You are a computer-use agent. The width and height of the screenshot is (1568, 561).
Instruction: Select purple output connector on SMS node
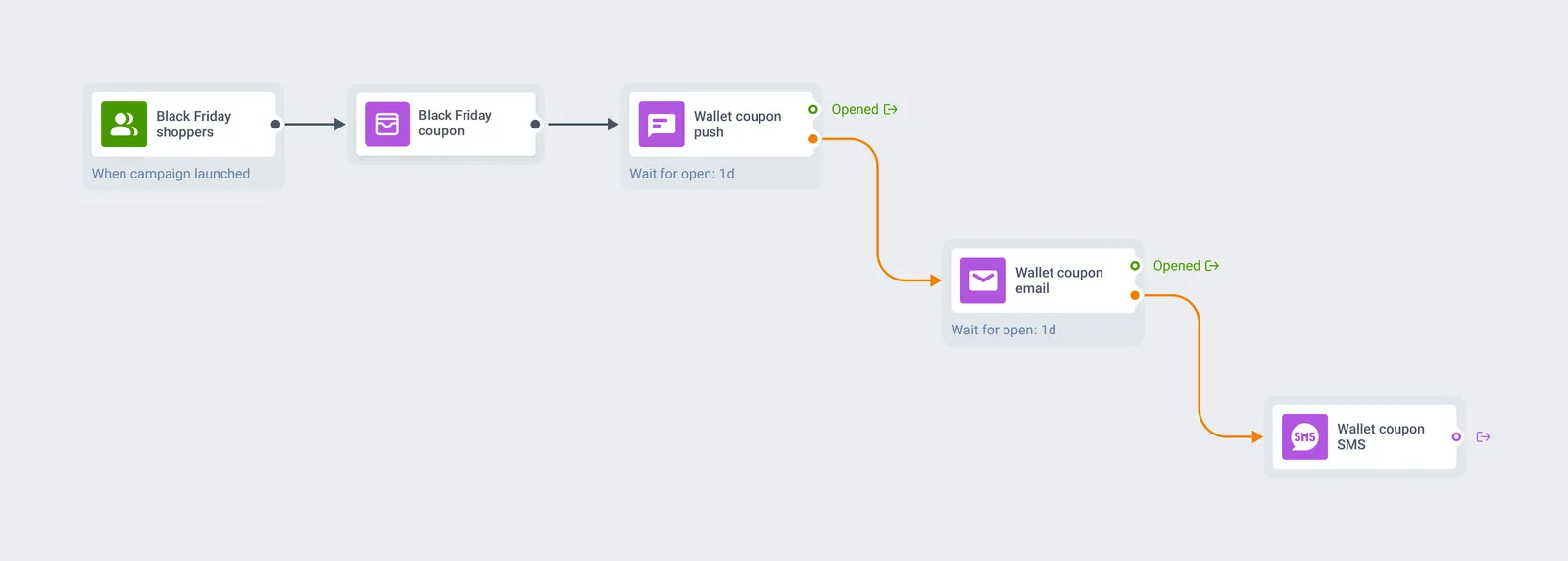(1456, 437)
